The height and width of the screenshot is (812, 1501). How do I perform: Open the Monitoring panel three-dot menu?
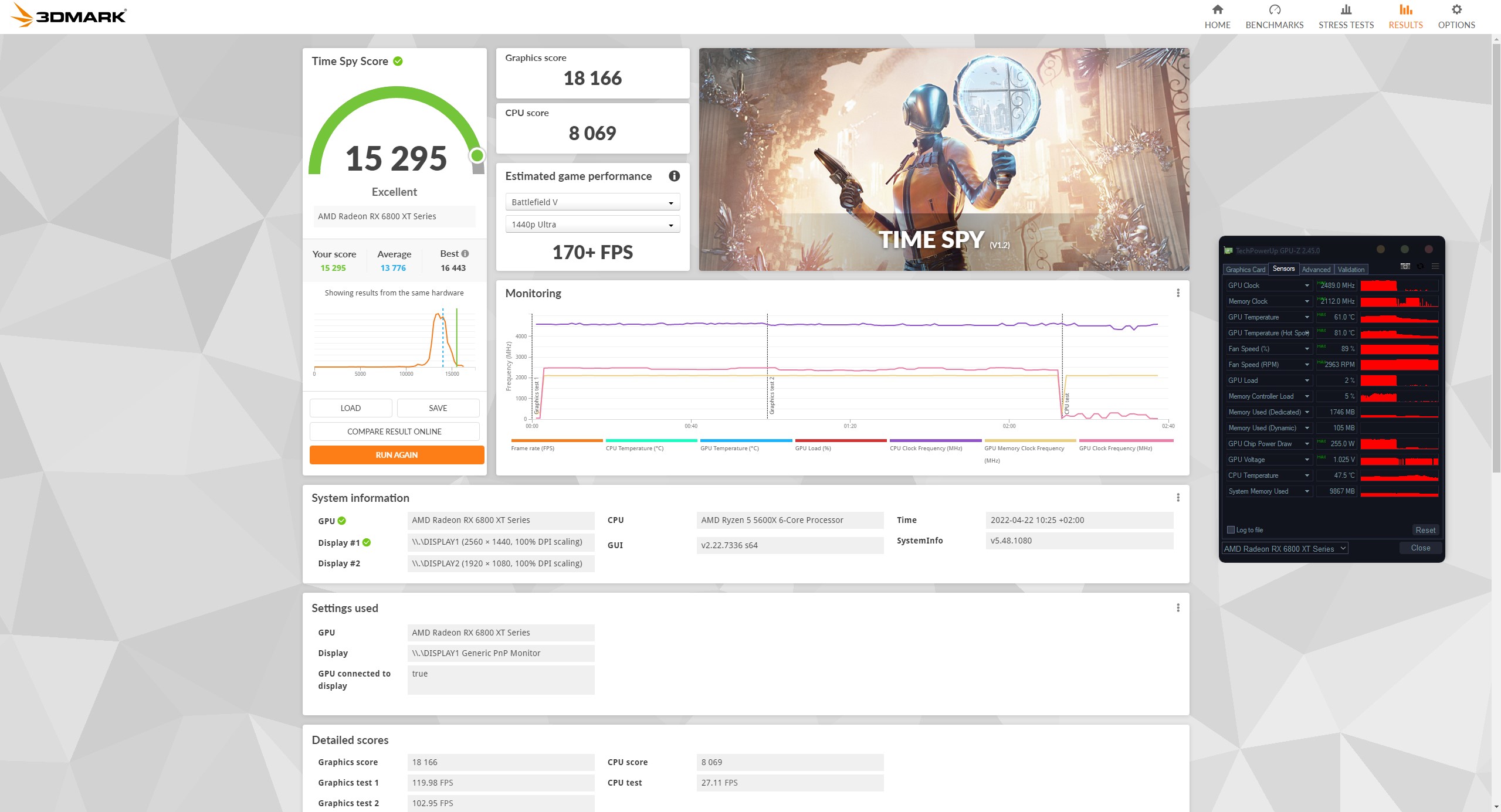point(1178,293)
